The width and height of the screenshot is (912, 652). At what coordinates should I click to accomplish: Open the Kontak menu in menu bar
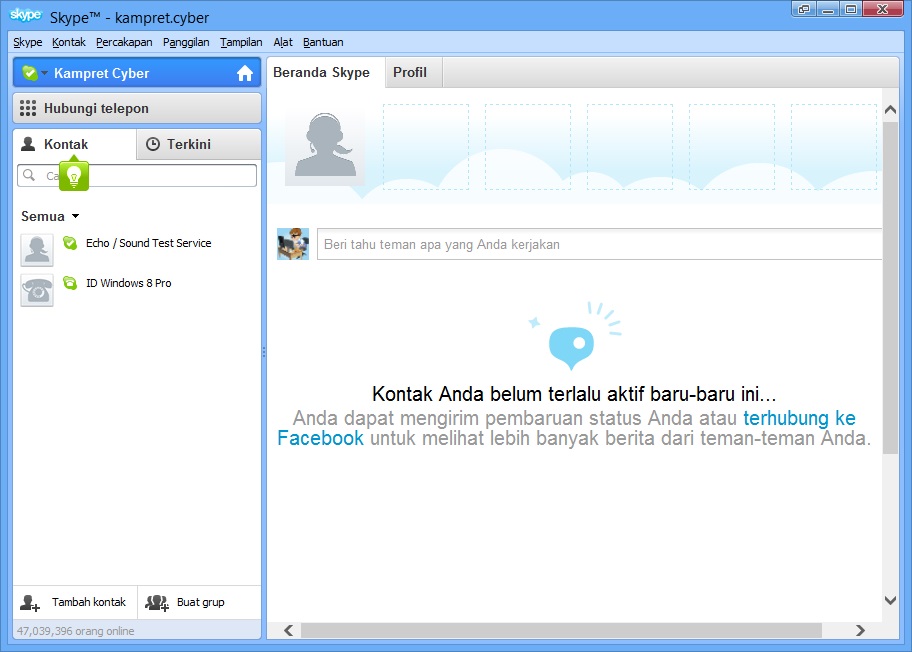pyautogui.click(x=69, y=42)
